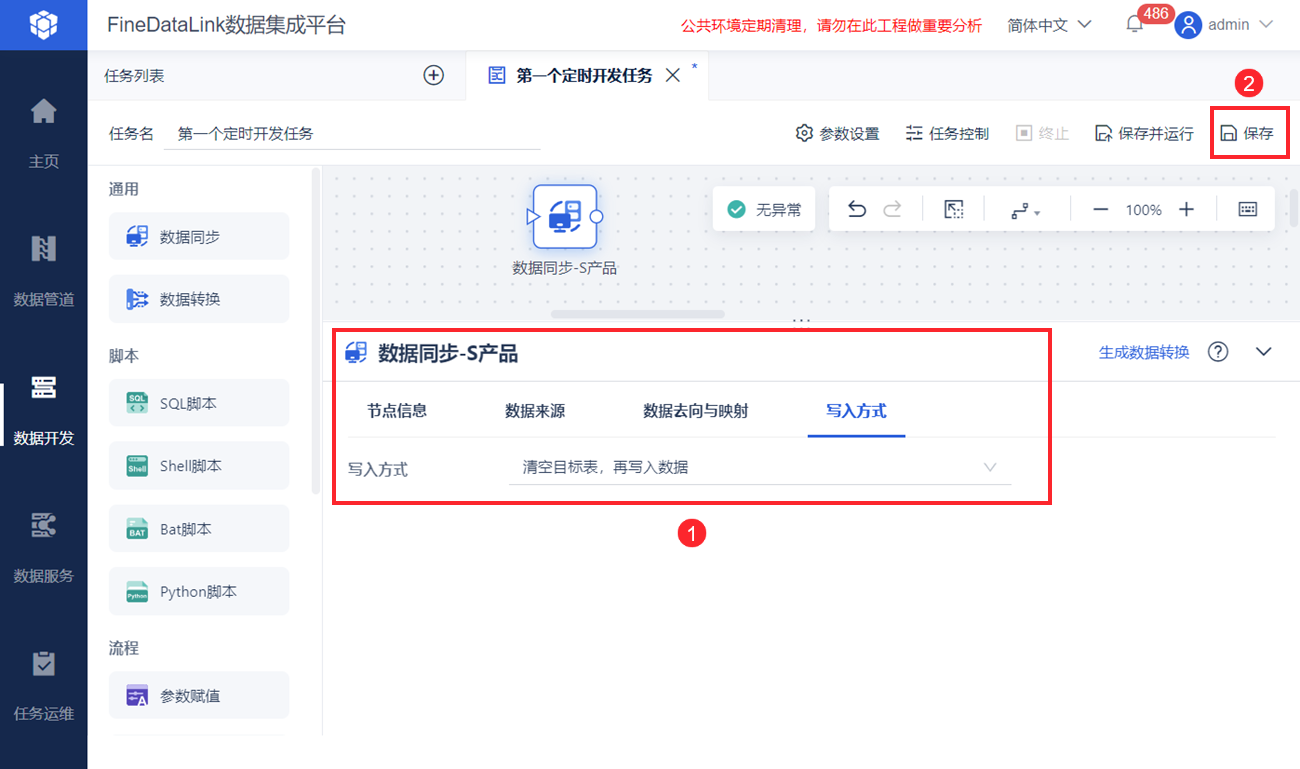The height and width of the screenshot is (769, 1300).
Task: Click the 通用 section heading
Action: pos(124,189)
